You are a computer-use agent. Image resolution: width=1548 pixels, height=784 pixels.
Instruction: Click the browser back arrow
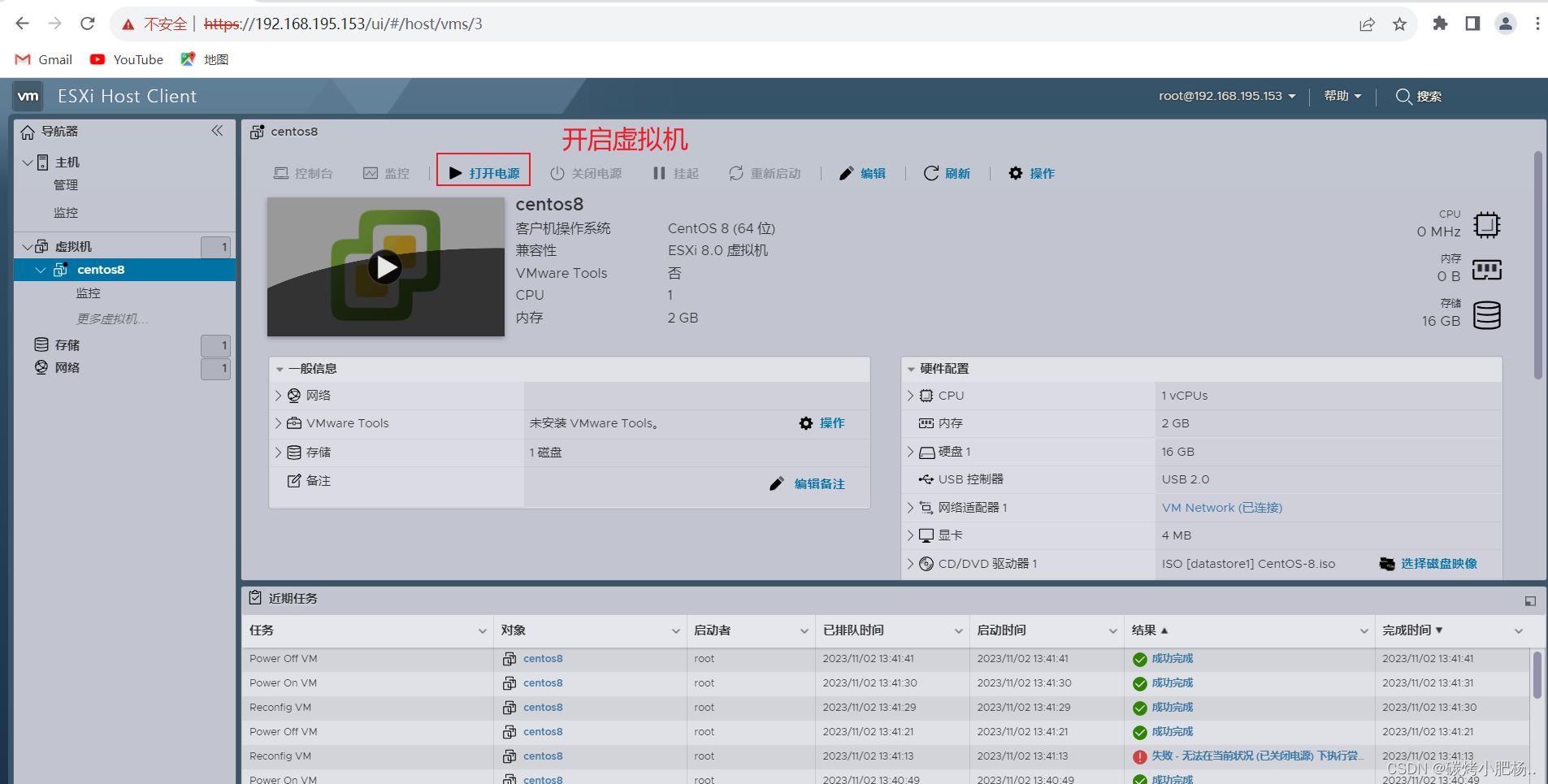pyautogui.click(x=23, y=24)
